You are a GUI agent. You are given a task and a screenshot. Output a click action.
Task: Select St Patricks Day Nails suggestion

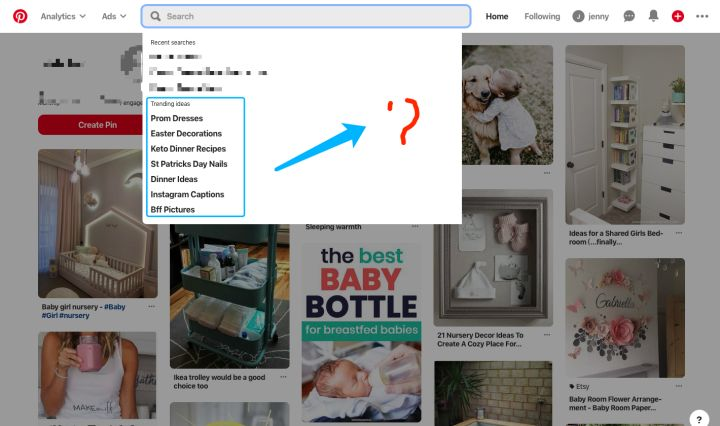pos(189,163)
